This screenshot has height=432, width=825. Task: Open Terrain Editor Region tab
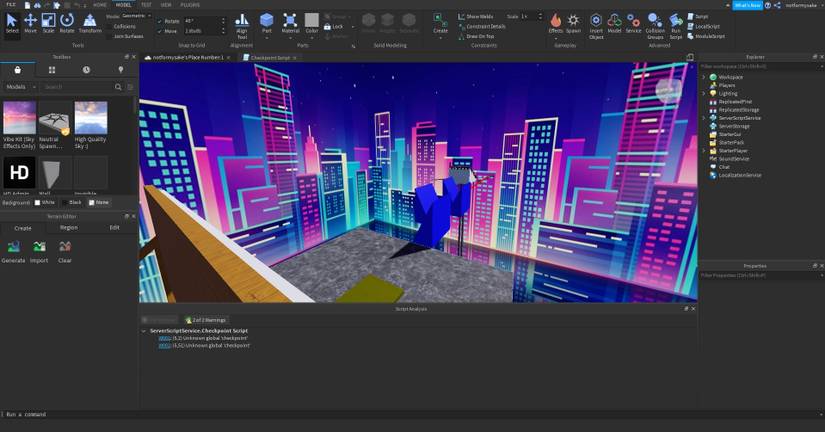pyautogui.click(x=68, y=227)
